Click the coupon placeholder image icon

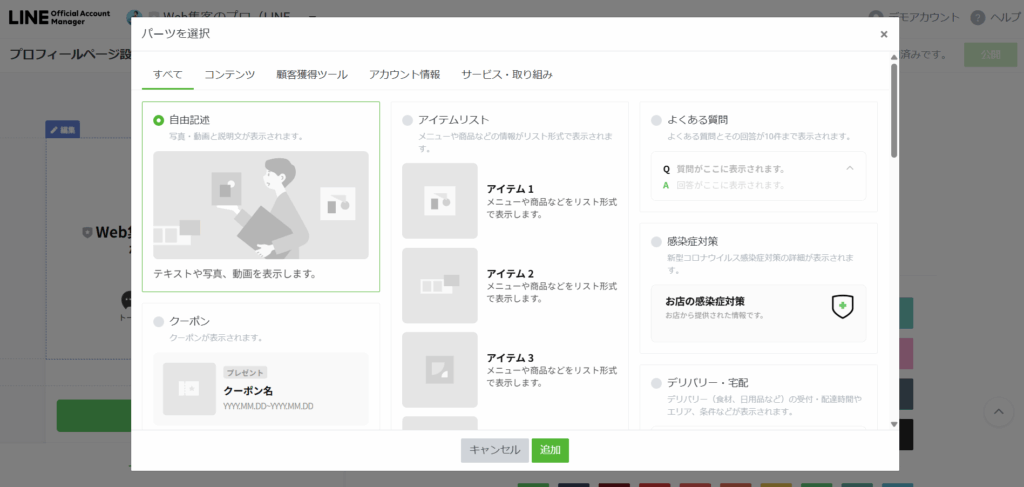[x=190, y=389]
